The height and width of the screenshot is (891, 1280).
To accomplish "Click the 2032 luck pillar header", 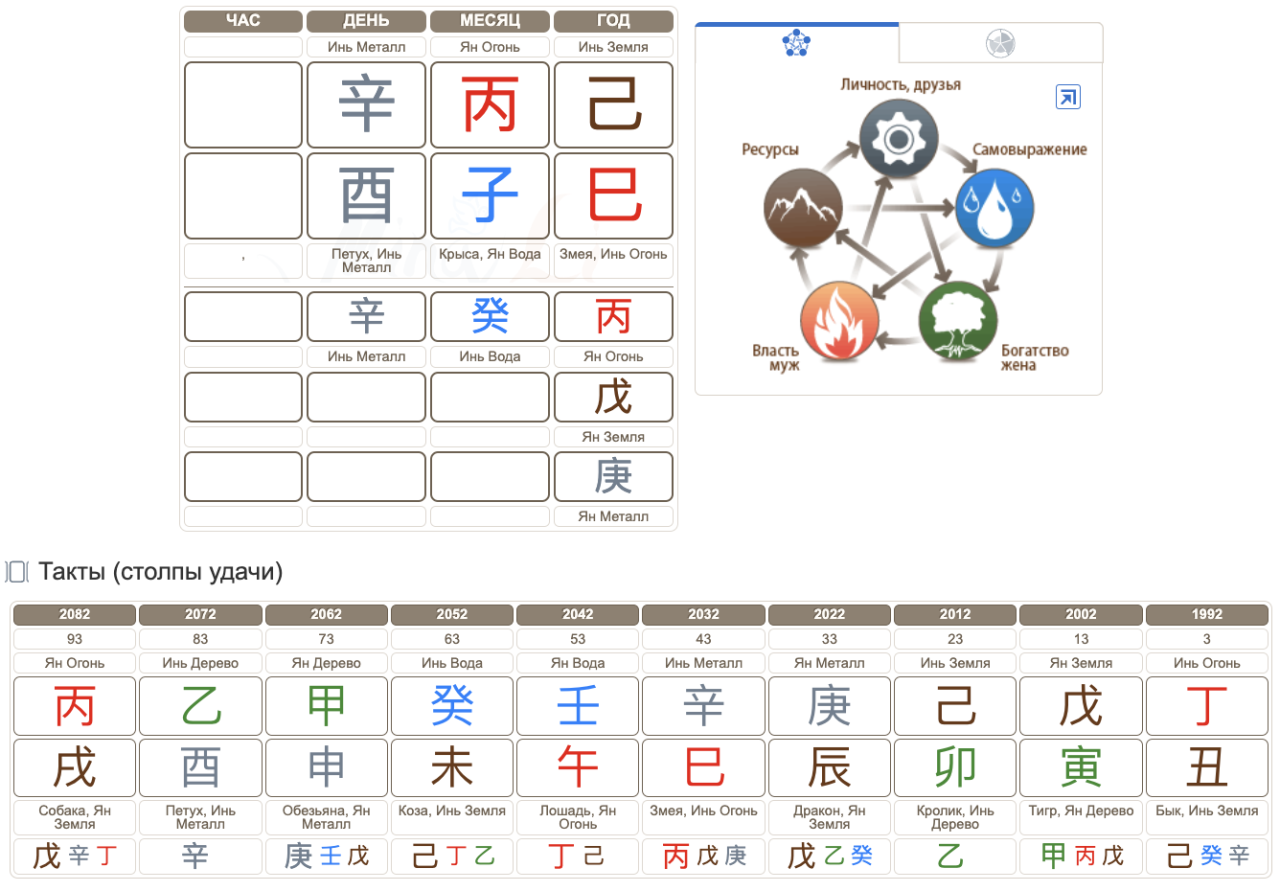I will pyautogui.click(x=703, y=614).
